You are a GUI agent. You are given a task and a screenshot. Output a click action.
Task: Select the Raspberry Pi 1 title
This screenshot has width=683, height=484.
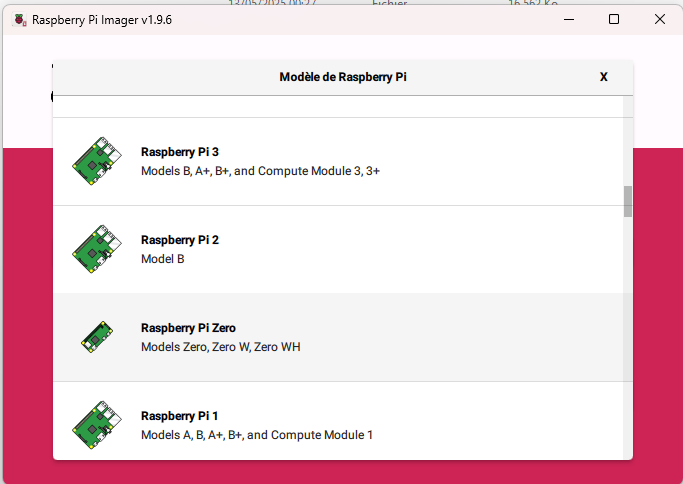pyautogui.click(x=179, y=416)
